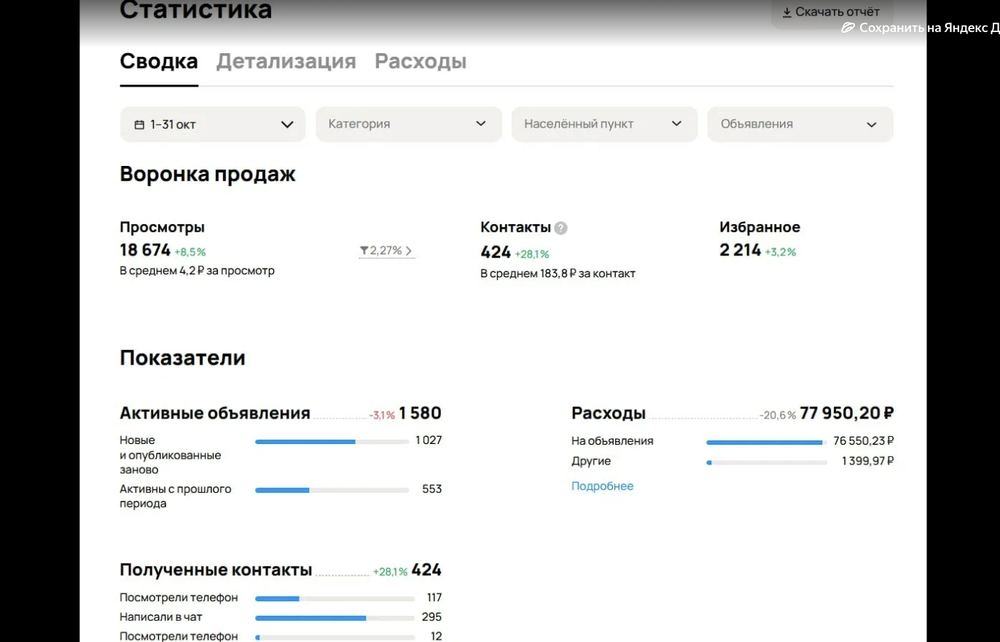
Task: Click the +3,2% favorites change
Action: click(x=781, y=252)
